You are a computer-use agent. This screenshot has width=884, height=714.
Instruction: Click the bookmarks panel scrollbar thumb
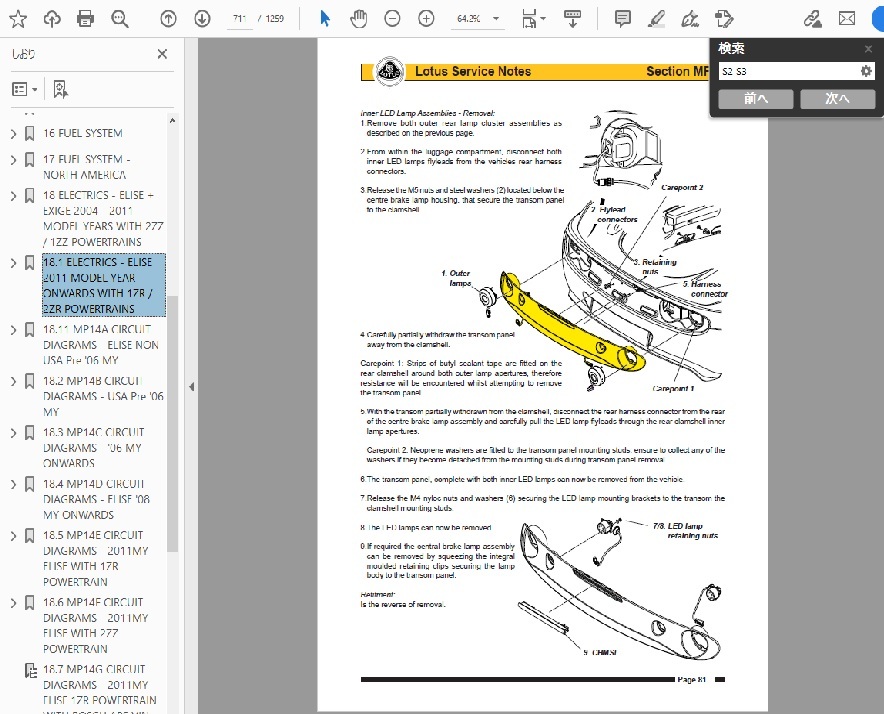coord(173,423)
